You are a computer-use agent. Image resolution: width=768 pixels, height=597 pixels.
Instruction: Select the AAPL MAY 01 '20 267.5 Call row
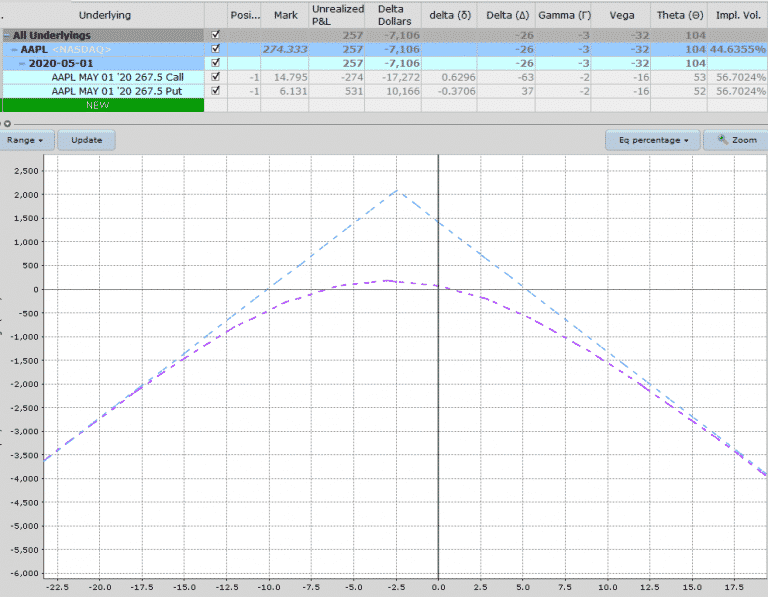pyautogui.click(x=117, y=77)
